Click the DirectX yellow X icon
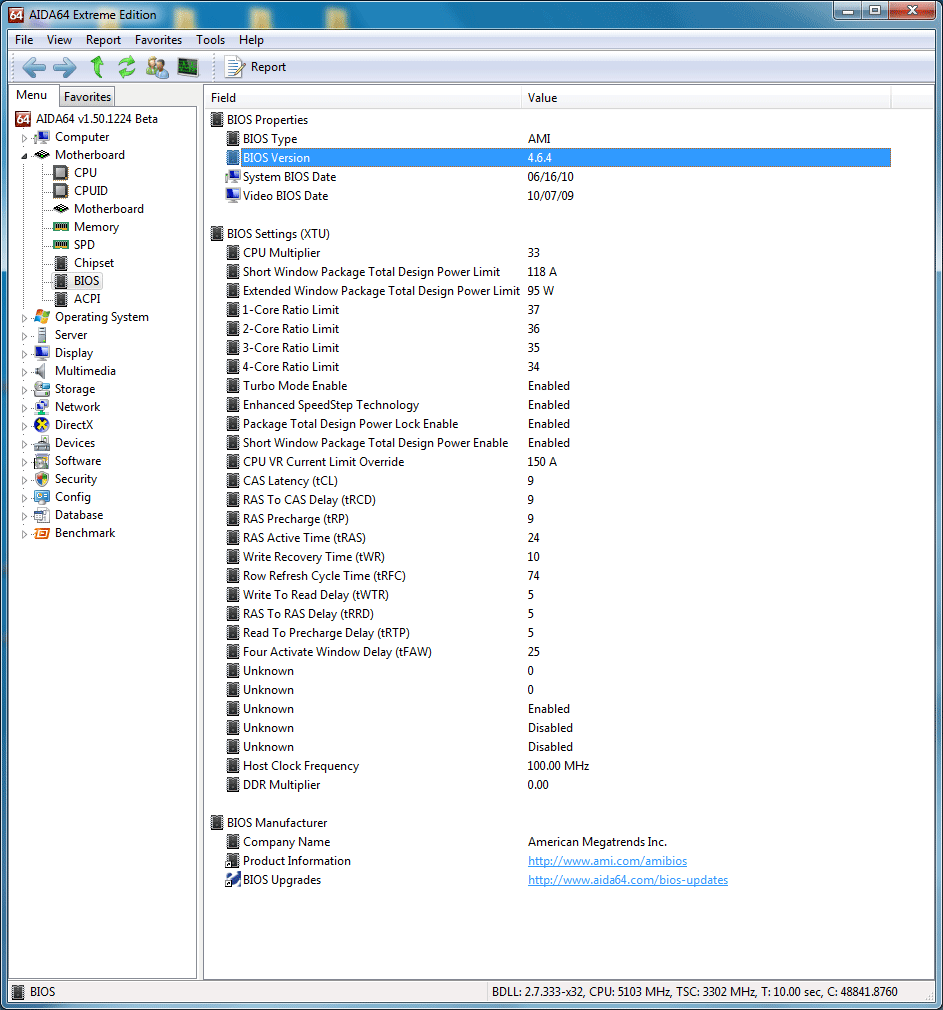The height and width of the screenshot is (1010, 943). point(42,425)
